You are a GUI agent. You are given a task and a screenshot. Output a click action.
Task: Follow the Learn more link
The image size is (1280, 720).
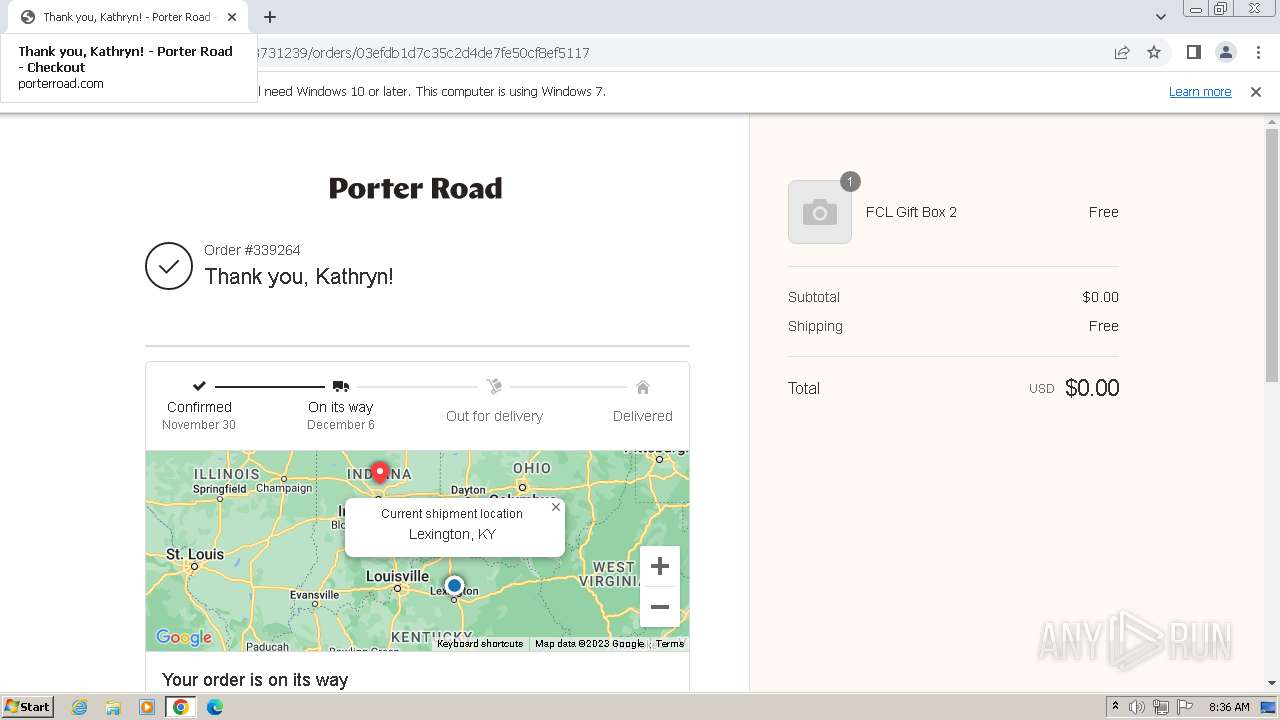click(x=1200, y=91)
